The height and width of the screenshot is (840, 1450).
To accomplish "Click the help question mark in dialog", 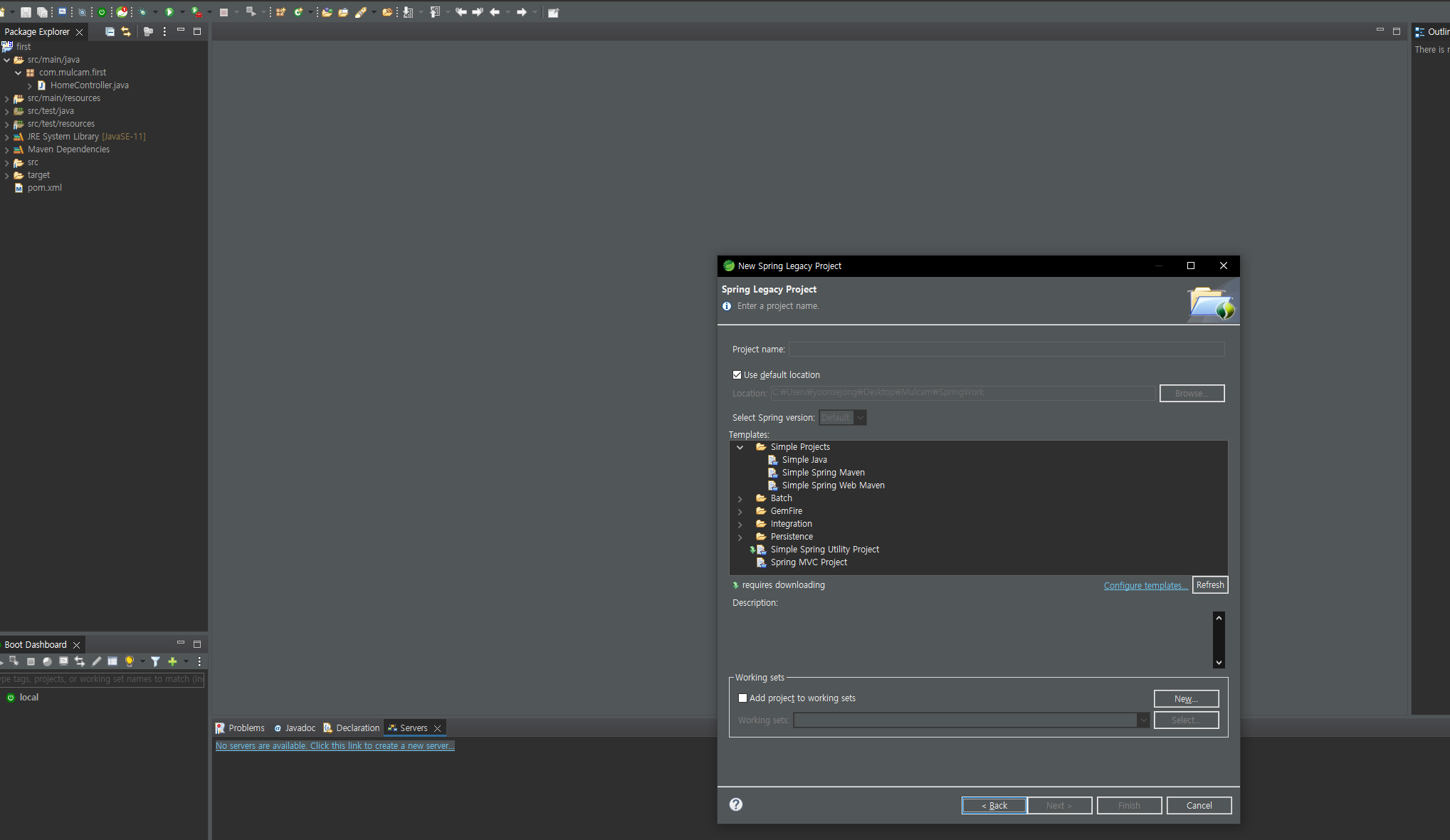I will (x=736, y=804).
